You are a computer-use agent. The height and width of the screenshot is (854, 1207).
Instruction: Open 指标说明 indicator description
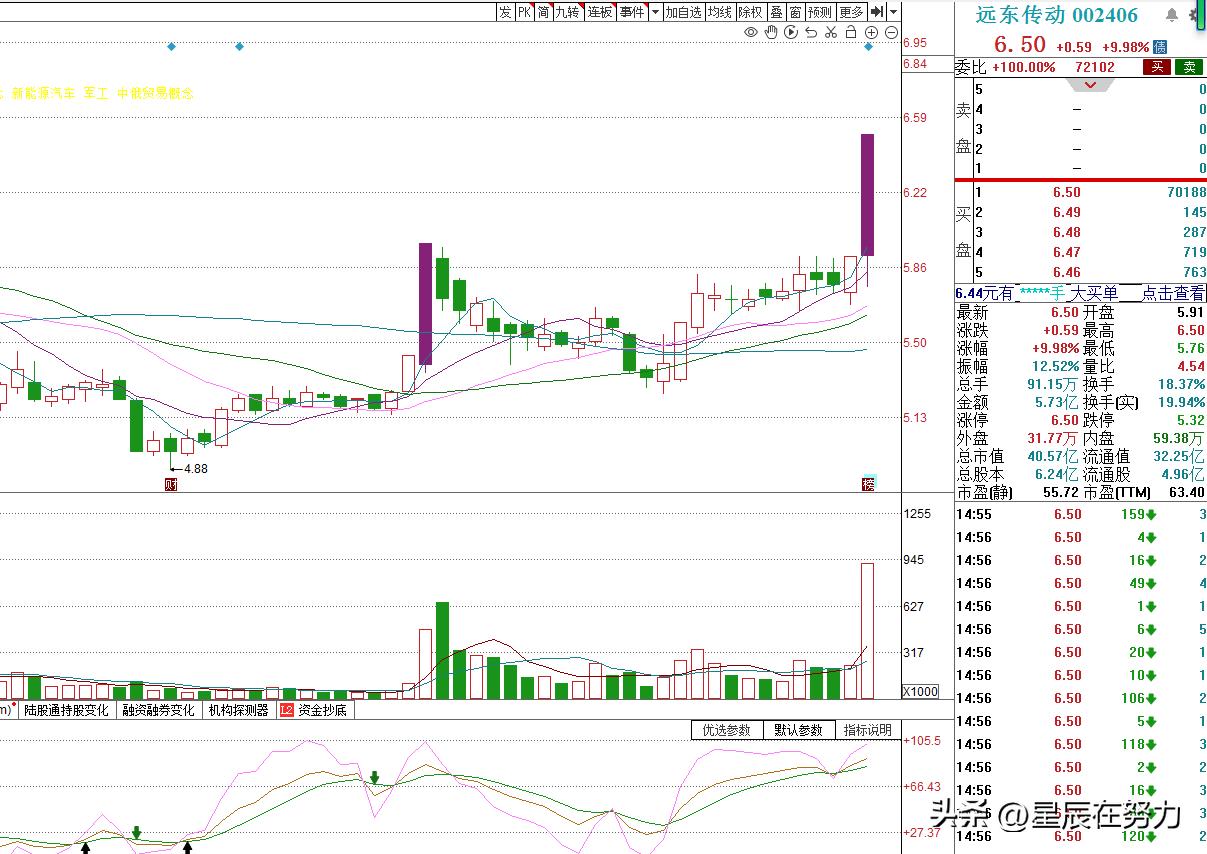(x=868, y=730)
